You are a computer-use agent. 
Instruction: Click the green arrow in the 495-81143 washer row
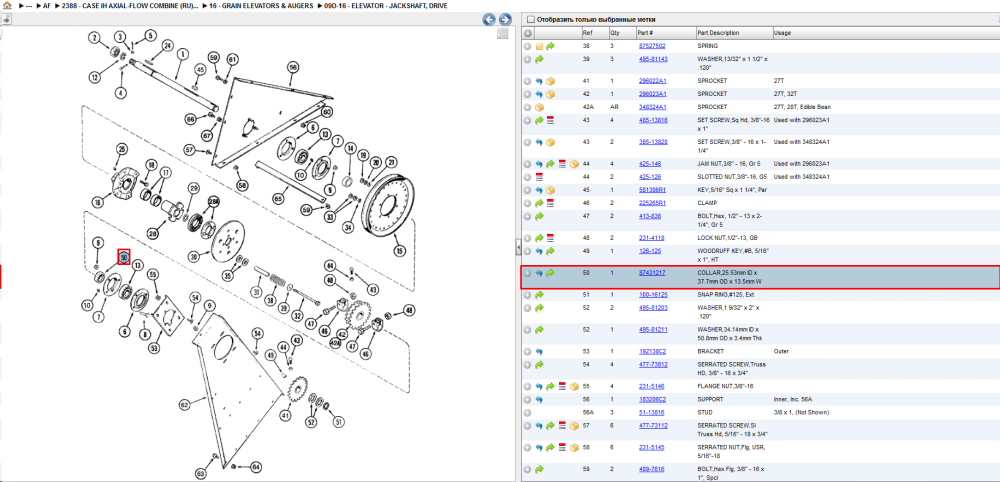click(539, 59)
